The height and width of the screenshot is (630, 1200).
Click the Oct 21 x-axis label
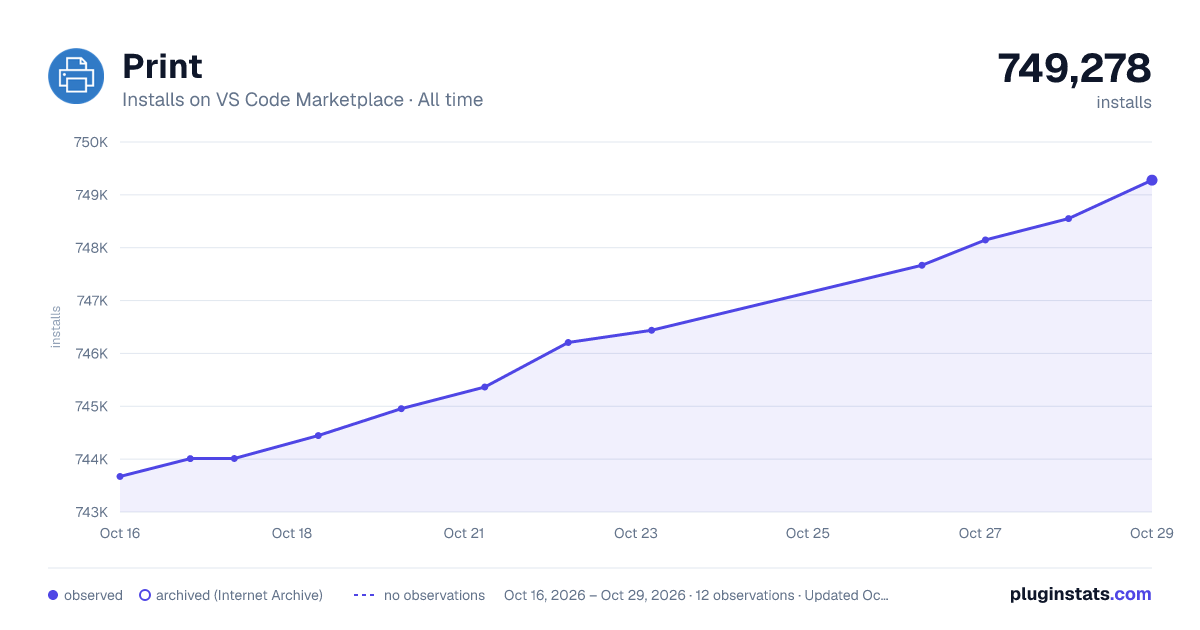coord(464,533)
